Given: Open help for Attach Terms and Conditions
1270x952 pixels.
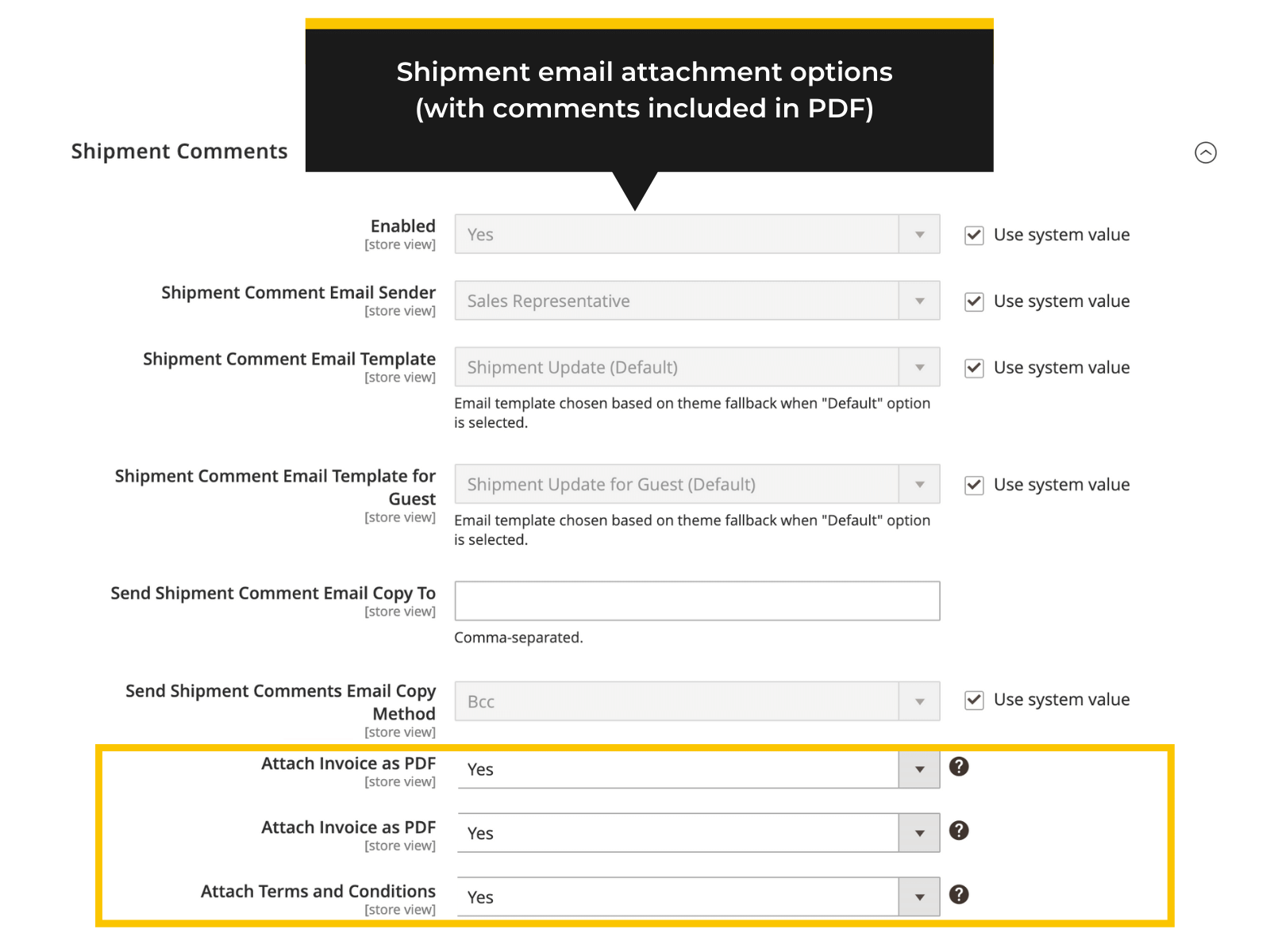Looking at the screenshot, I should click(x=959, y=894).
